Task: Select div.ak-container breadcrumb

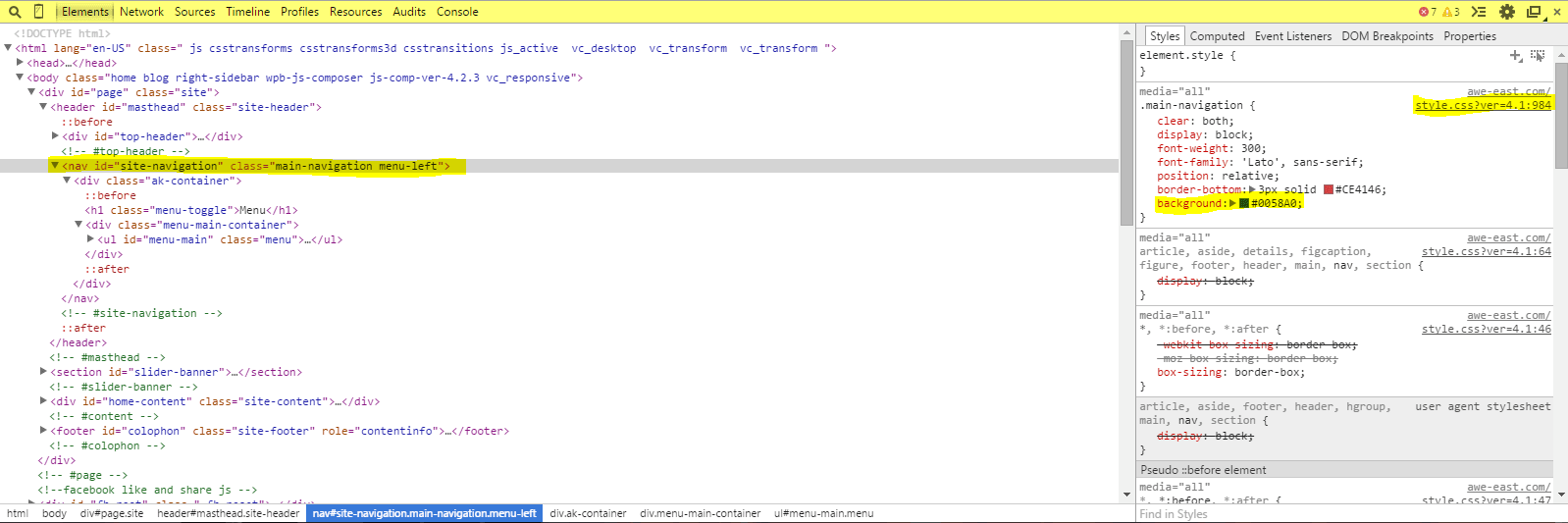Action: (x=588, y=513)
